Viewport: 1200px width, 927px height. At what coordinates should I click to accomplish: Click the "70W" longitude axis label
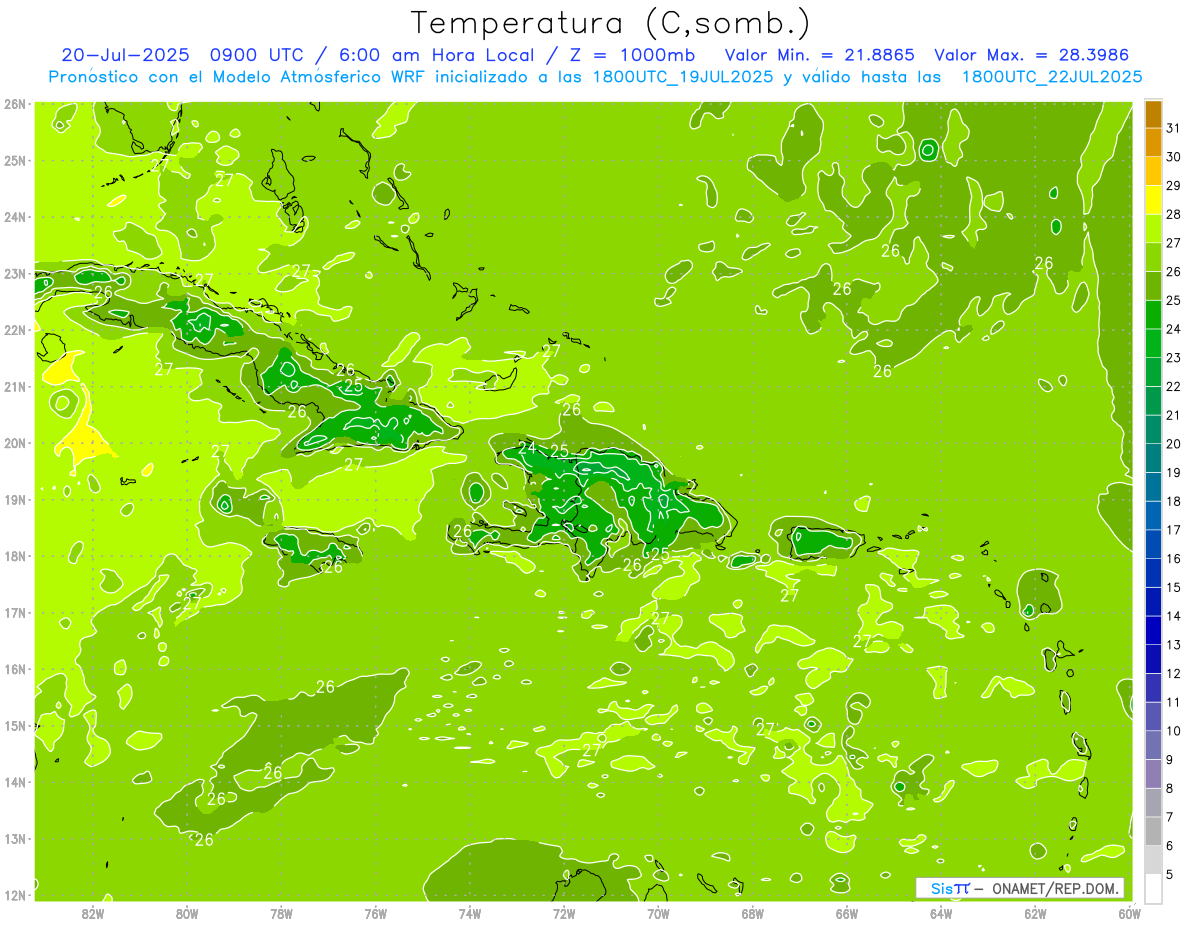pos(658,913)
